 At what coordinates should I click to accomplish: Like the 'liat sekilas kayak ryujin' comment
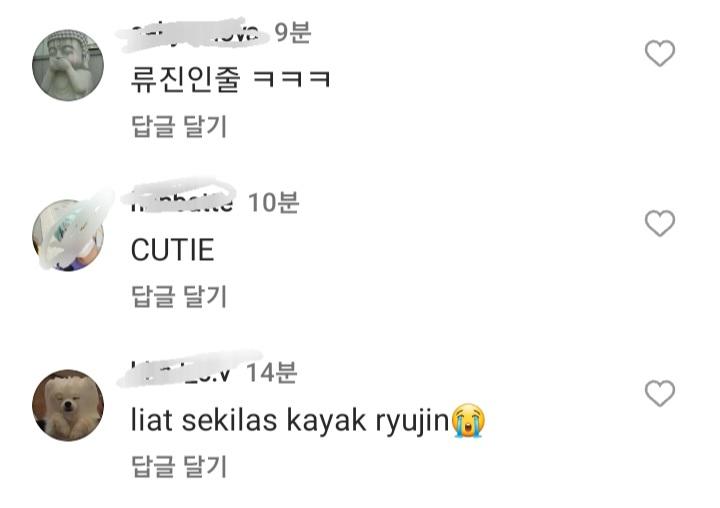point(660,393)
